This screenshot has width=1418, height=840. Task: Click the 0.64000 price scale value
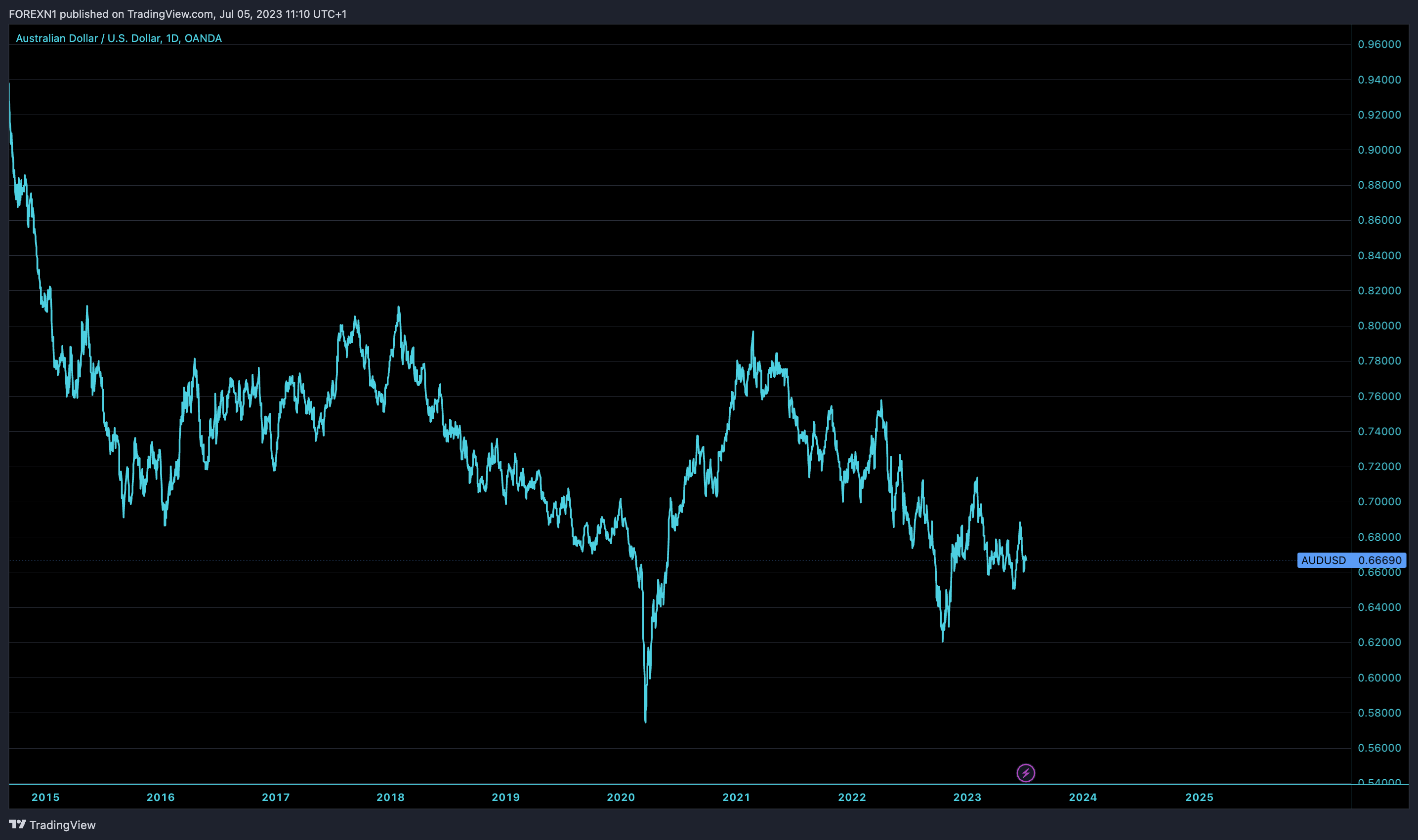tap(1379, 607)
